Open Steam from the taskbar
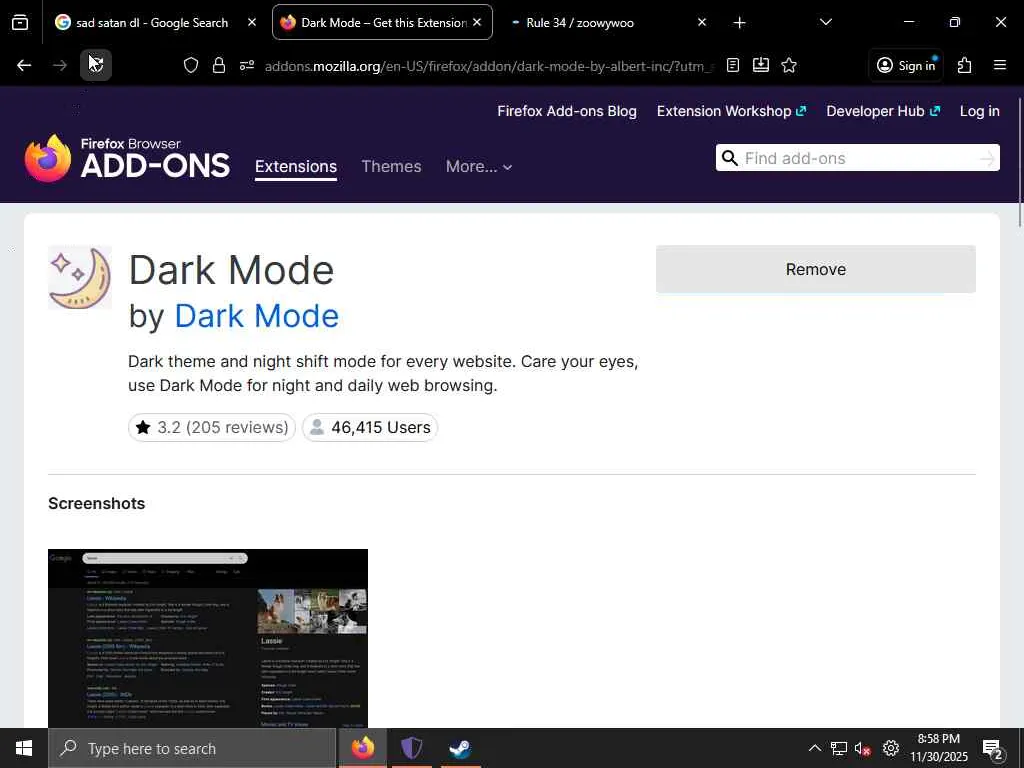The height and width of the screenshot is (768, 1024). [460, 748]
